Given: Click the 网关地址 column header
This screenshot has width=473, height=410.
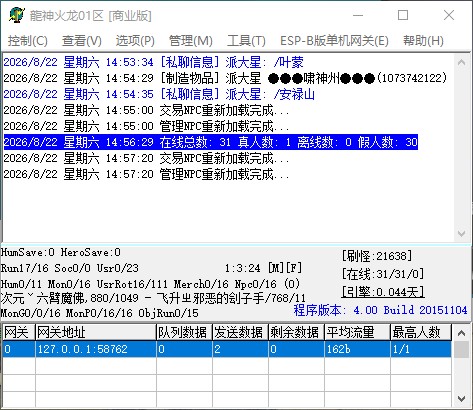Looking at the screenshot, I should pyautogui.click(x=96, y=332).
